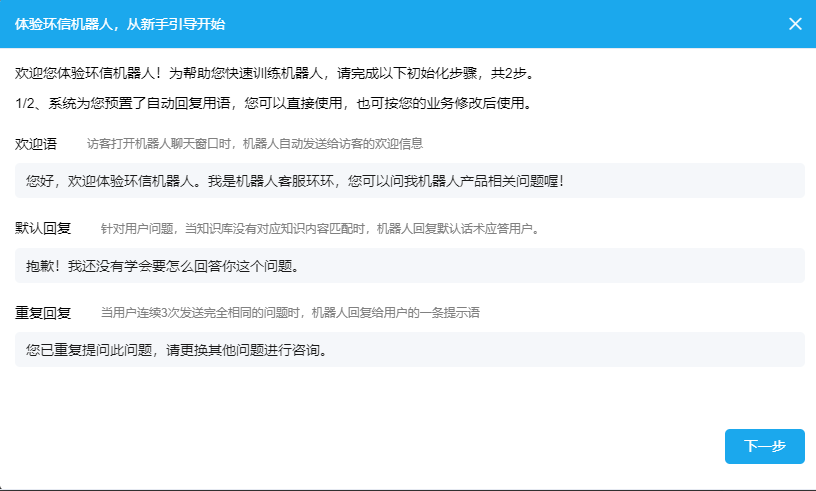Click the grey hint text beside 重复回复

pos(291,313)
